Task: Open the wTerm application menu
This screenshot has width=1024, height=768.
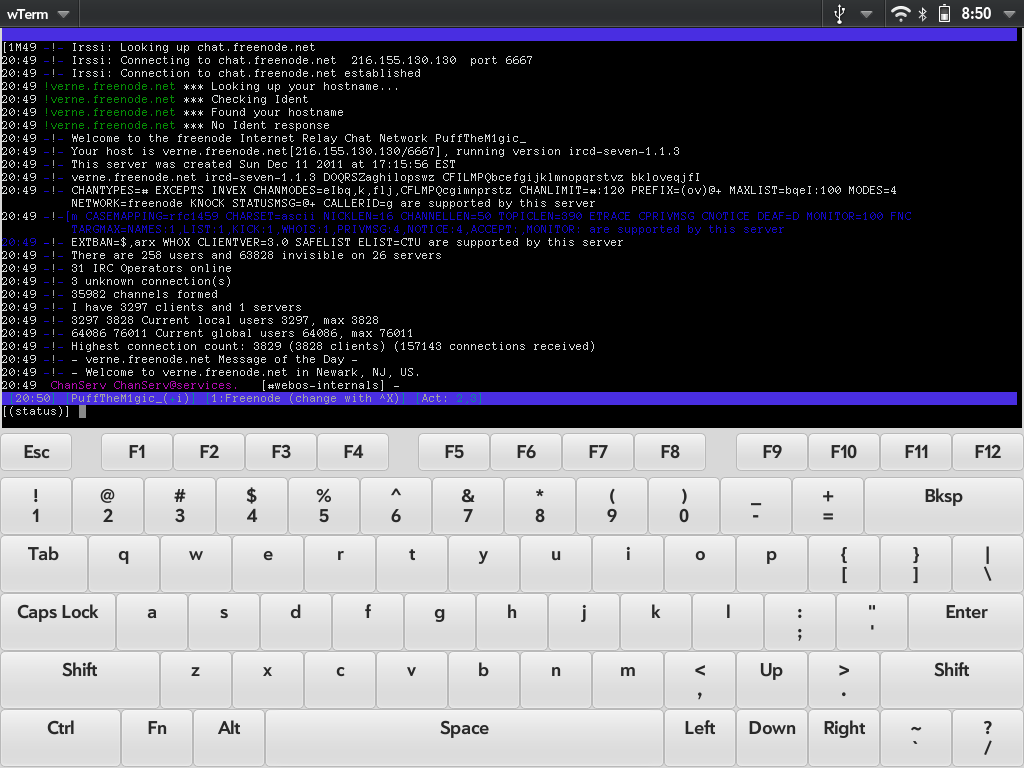Action: tap(38, 14)
